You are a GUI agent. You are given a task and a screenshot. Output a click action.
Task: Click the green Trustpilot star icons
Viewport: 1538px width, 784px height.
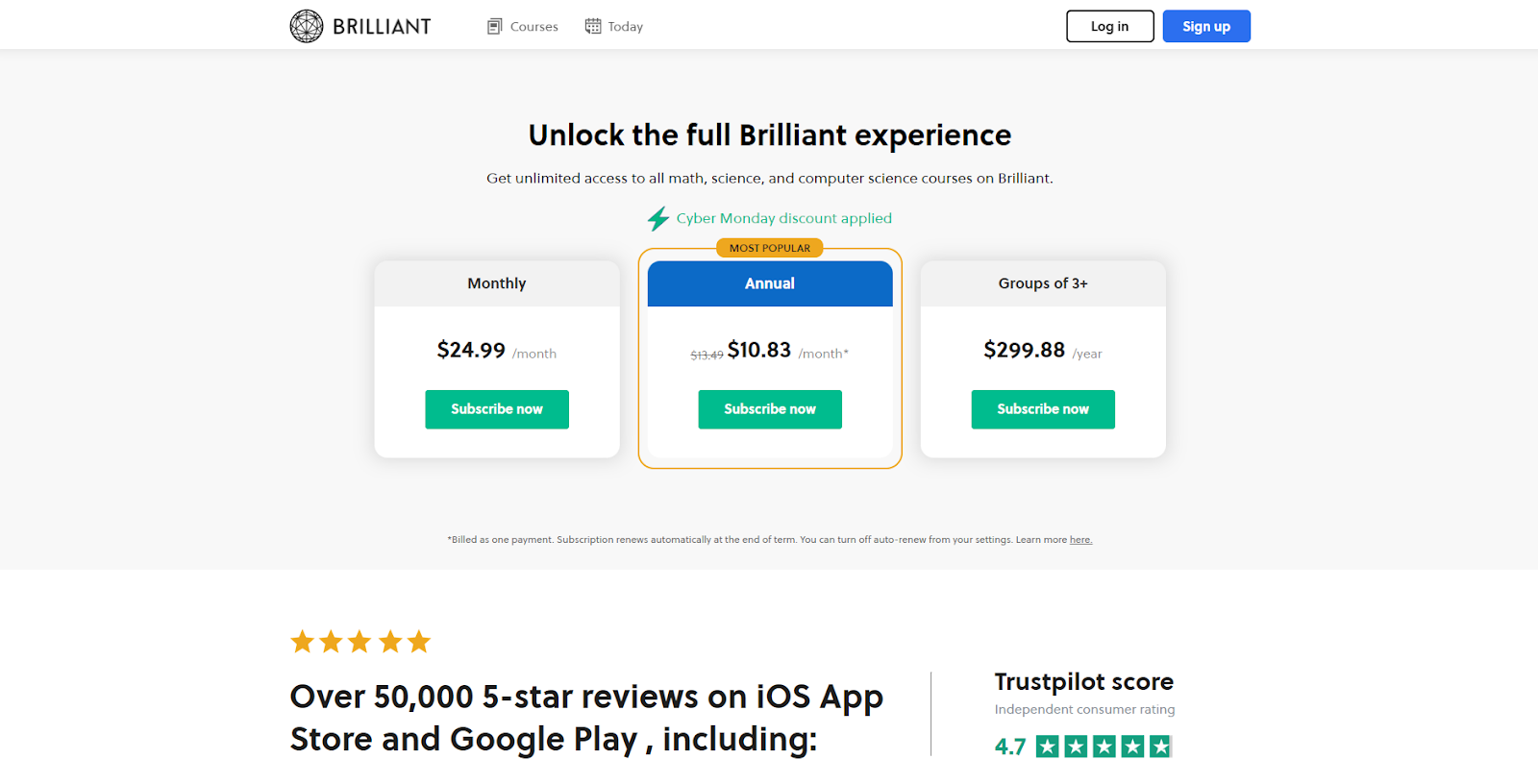tap(1104, 747)
